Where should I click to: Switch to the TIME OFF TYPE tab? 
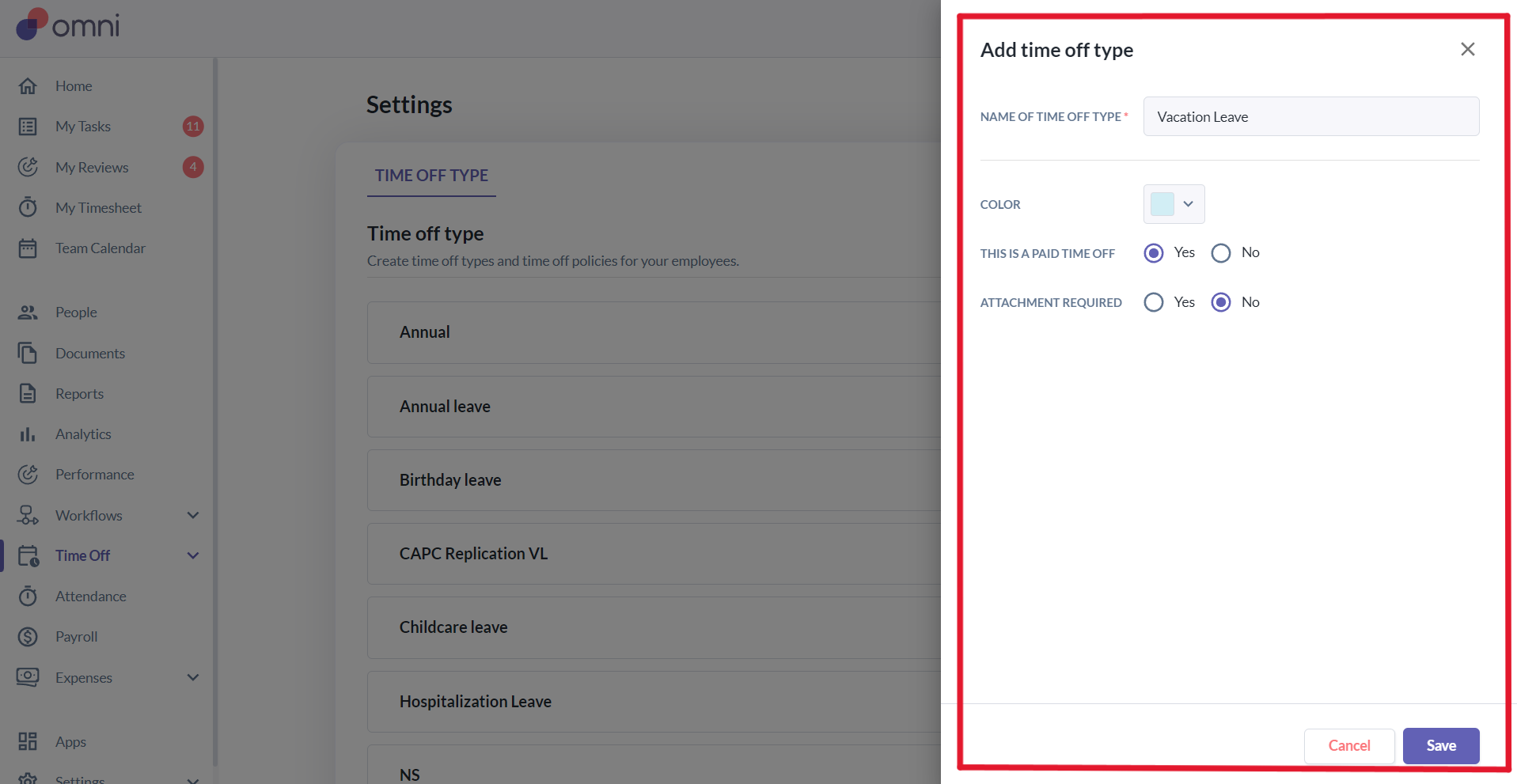coord(431,176)
